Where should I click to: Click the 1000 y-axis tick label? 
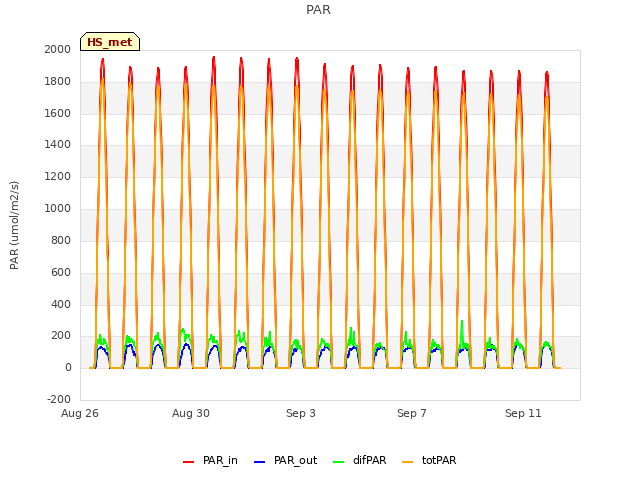point(58,209)
